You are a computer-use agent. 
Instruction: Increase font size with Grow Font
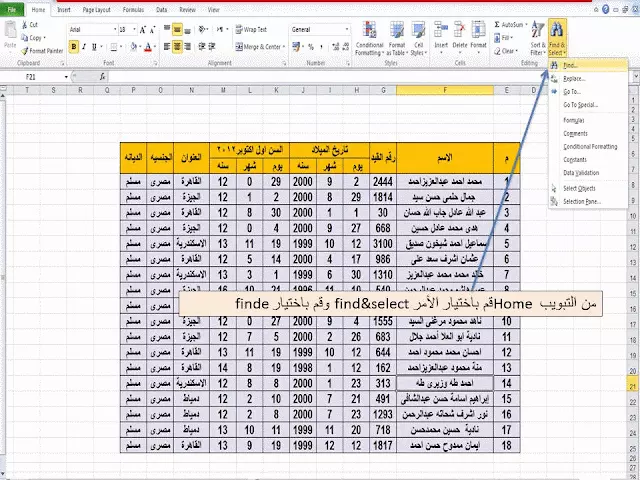pos(142,30)
